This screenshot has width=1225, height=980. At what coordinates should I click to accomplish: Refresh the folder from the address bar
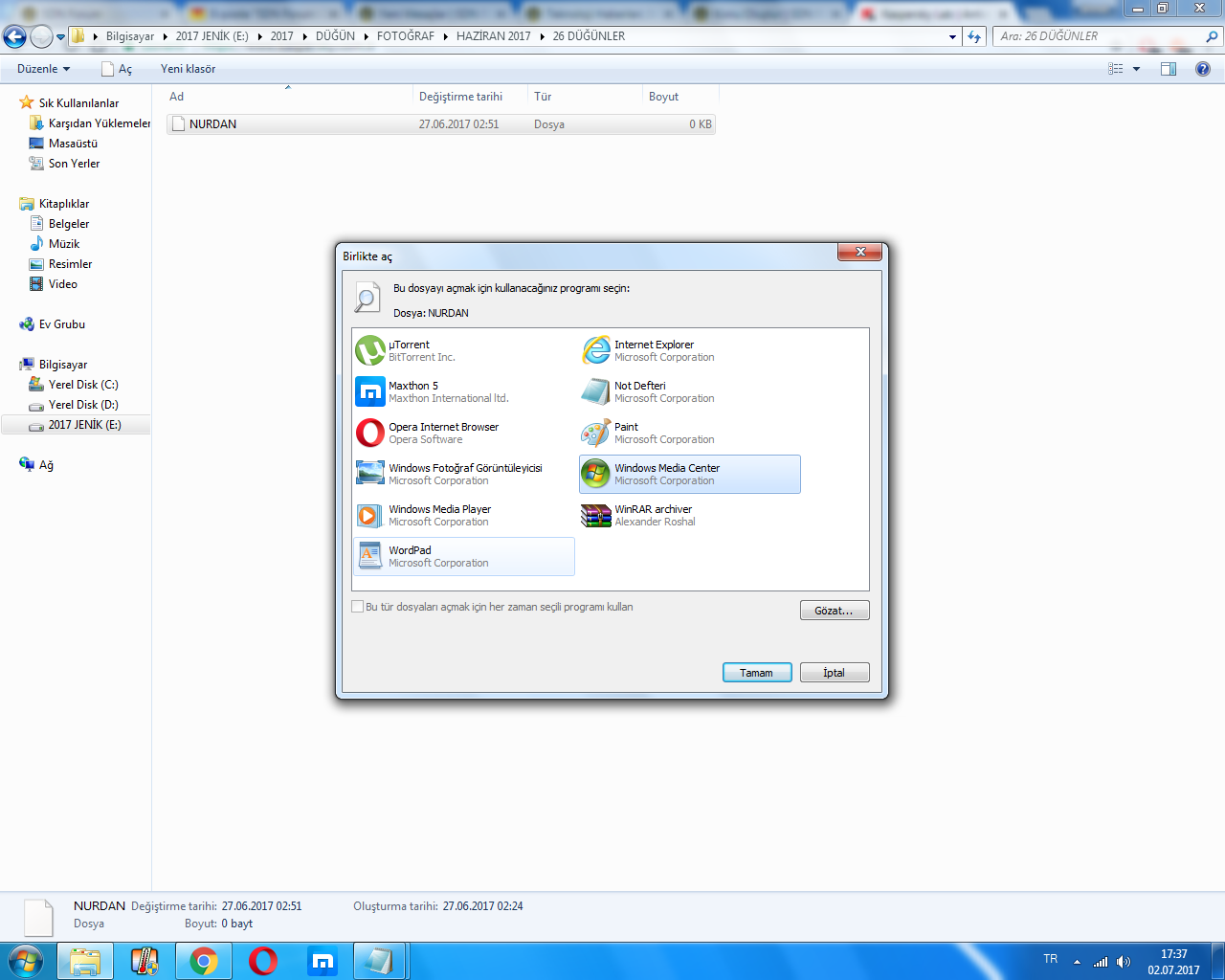pyautogui.click(x=974, y=36)
